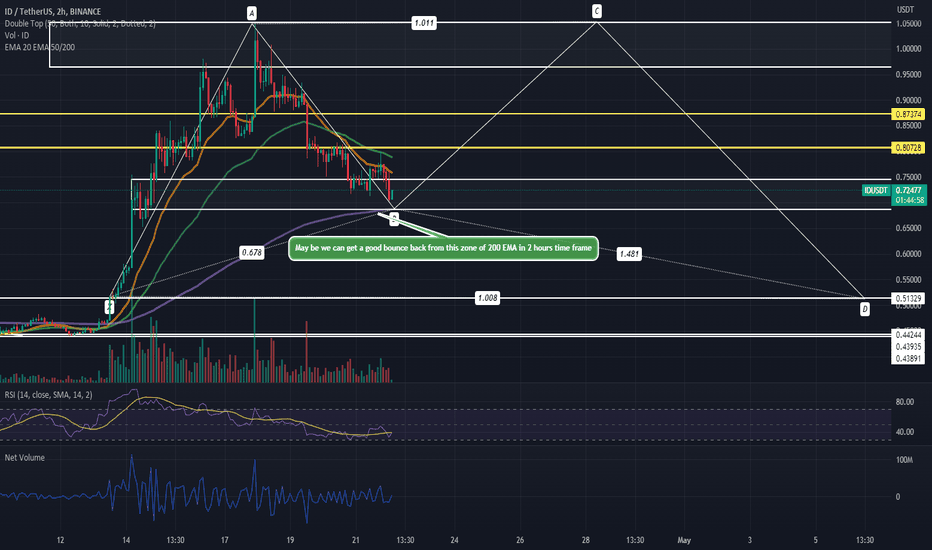Viewport: 932px width, 550px height.
Task: Select the pattern point A label
Action: [x=252, y=13]
